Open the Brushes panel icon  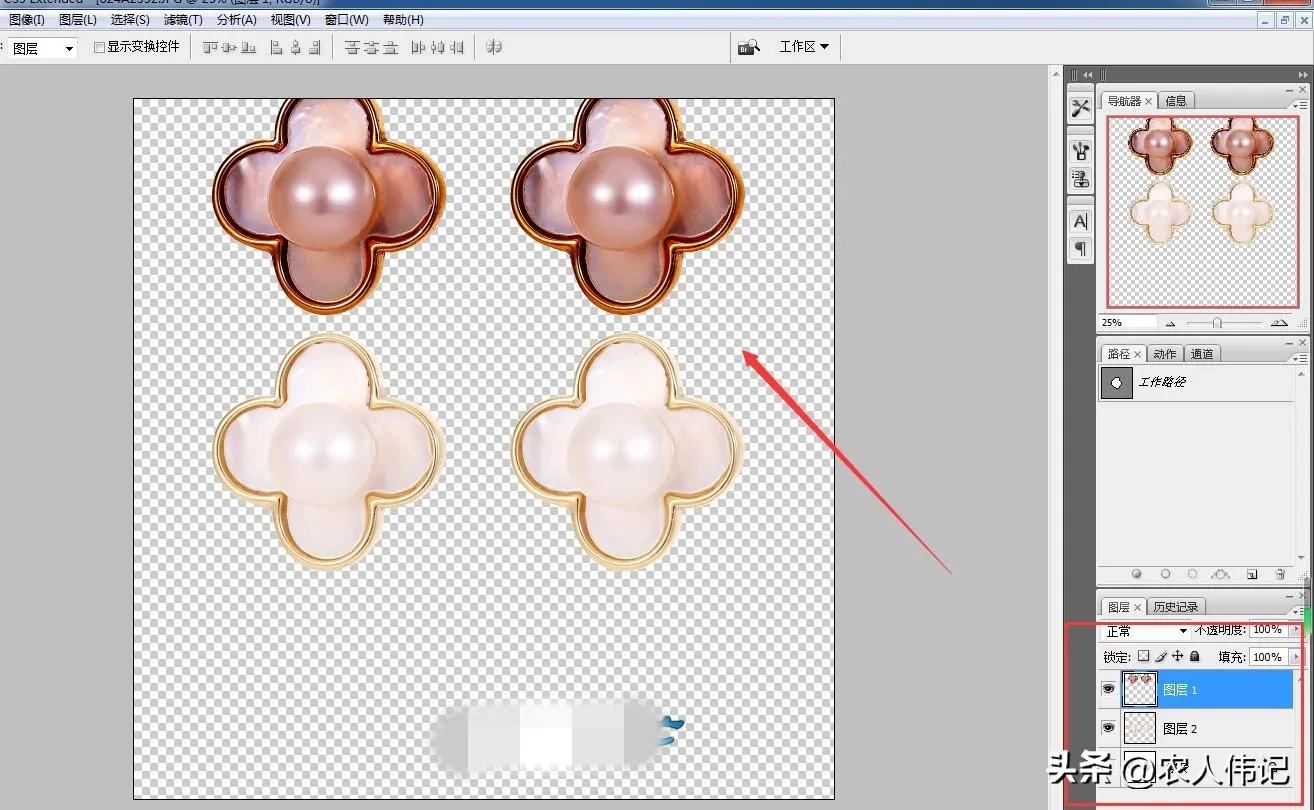[1080, 151]
